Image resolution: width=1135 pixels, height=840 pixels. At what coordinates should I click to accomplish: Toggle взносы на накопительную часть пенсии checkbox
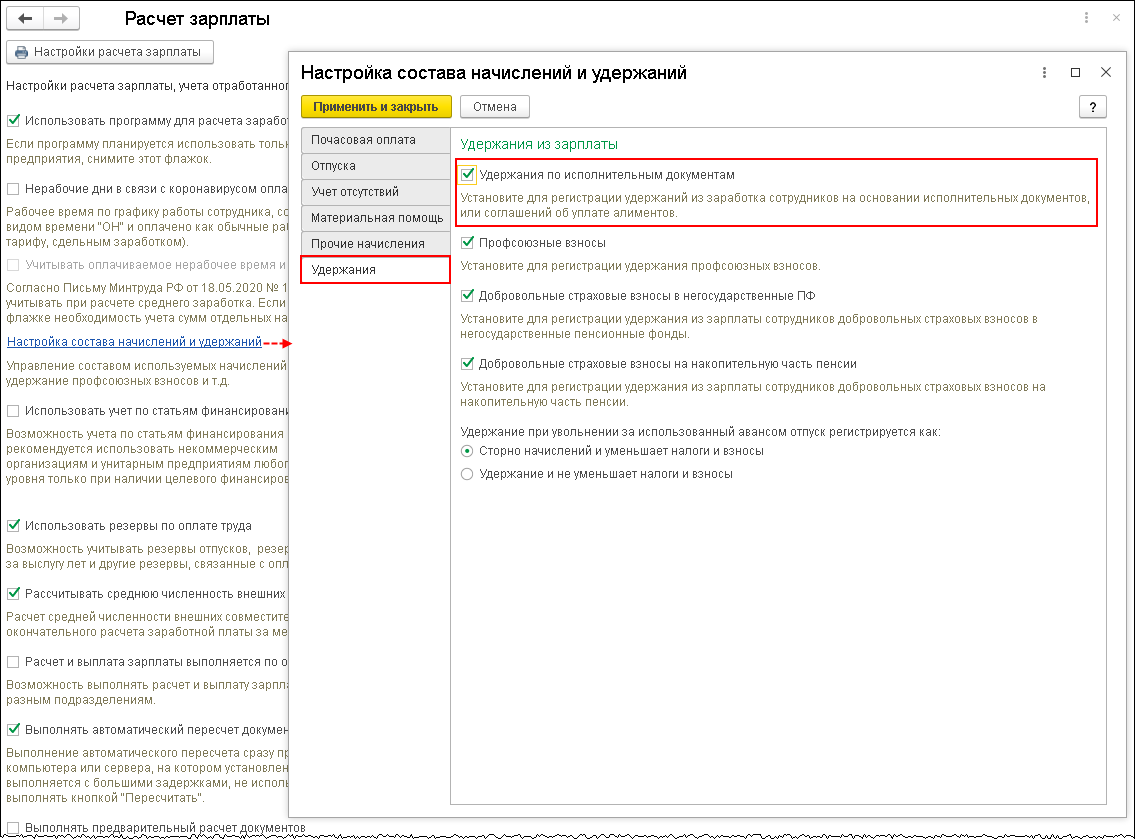click(x=468, y=364)
